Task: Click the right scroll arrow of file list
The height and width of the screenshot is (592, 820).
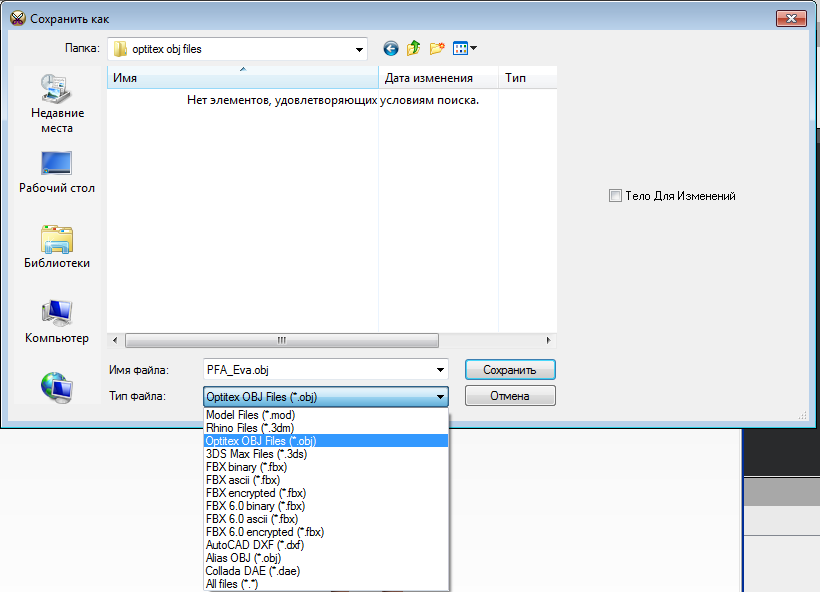Action: pyautogui.click(x=548, y=340)
